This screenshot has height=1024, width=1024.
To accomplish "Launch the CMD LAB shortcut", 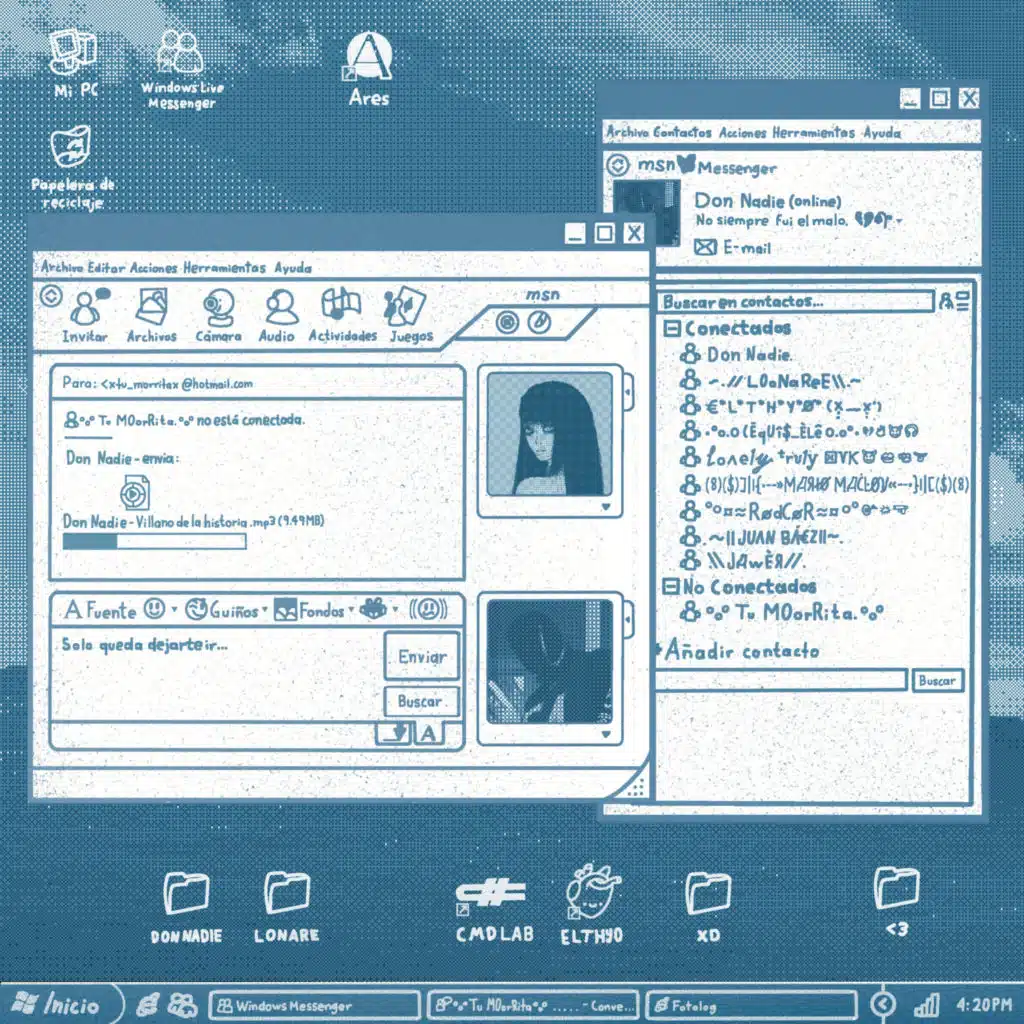I will coord(490,894).
